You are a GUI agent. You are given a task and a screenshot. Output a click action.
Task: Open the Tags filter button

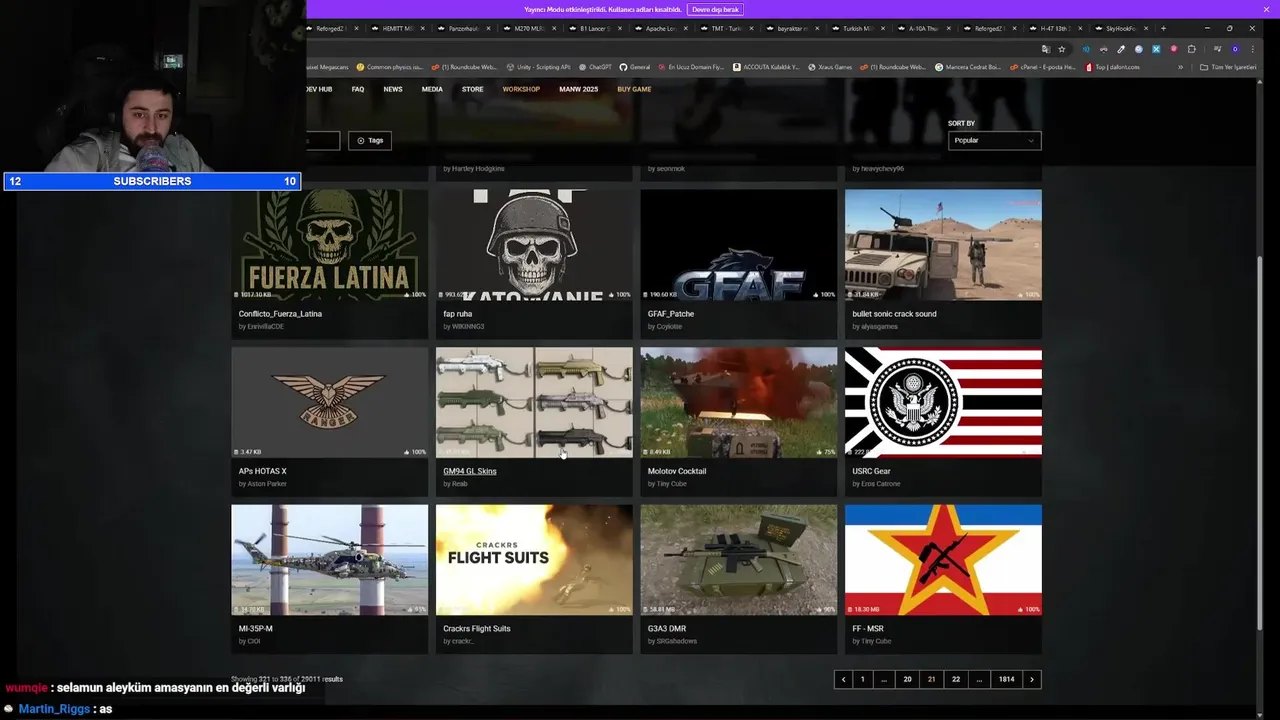click(x=369, y=140)
